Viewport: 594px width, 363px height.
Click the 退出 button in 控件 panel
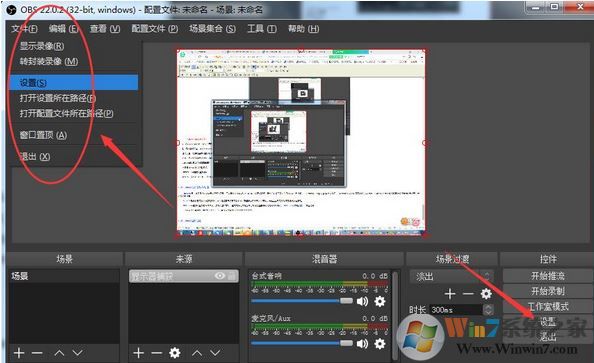[x=548, y=336]
